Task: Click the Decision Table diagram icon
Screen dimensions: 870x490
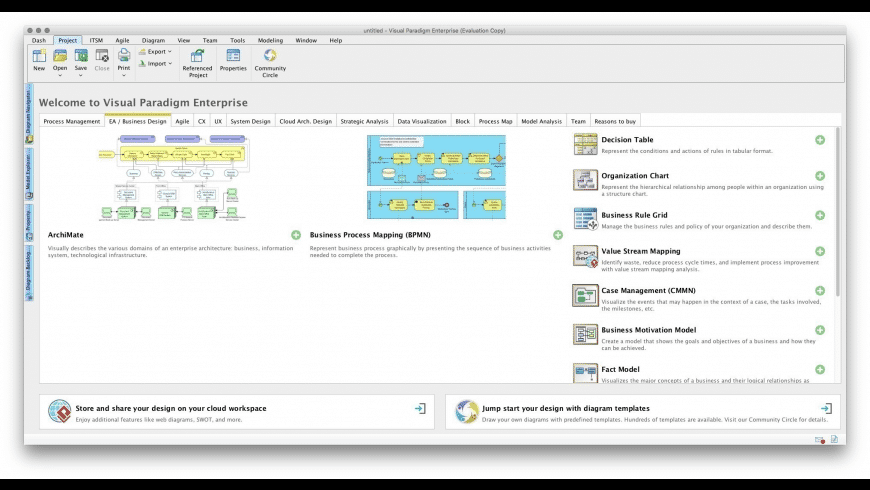Action: pos(585,144)
